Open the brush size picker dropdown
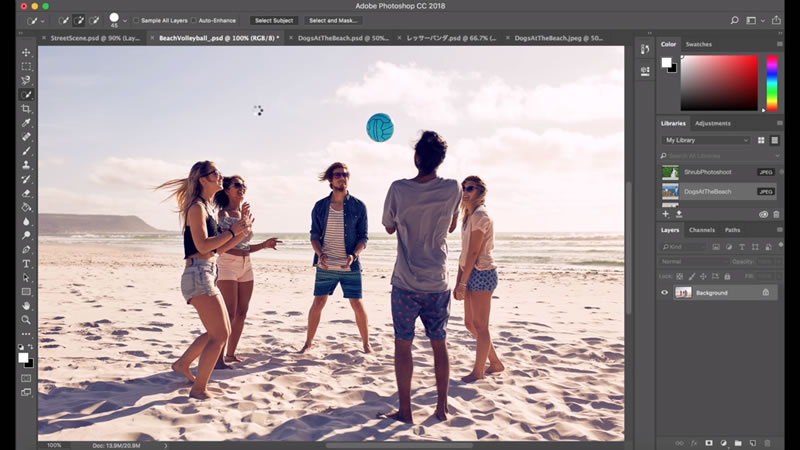Viewport: 800px width, 450px height. click(x=124, y=22)
